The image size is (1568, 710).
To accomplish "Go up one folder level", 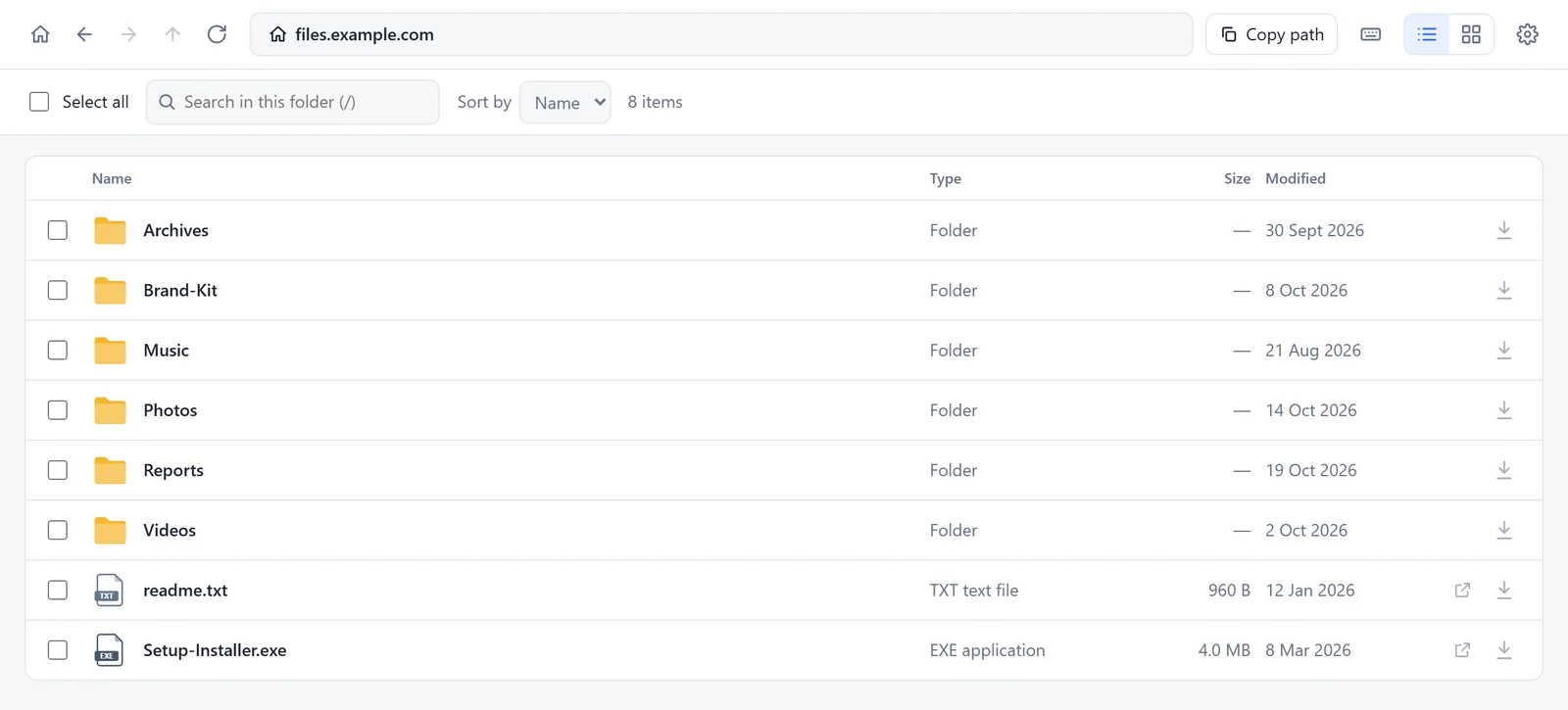I will 172,34.
